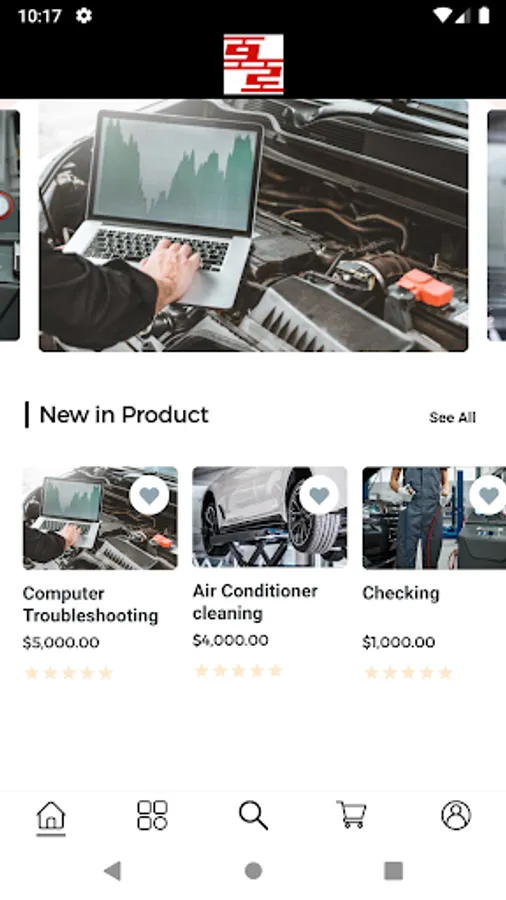Viewport: 506px width, 900px height.
Task: Favorite Air Conditioner cleaning with heart
Action: (319, 495)
